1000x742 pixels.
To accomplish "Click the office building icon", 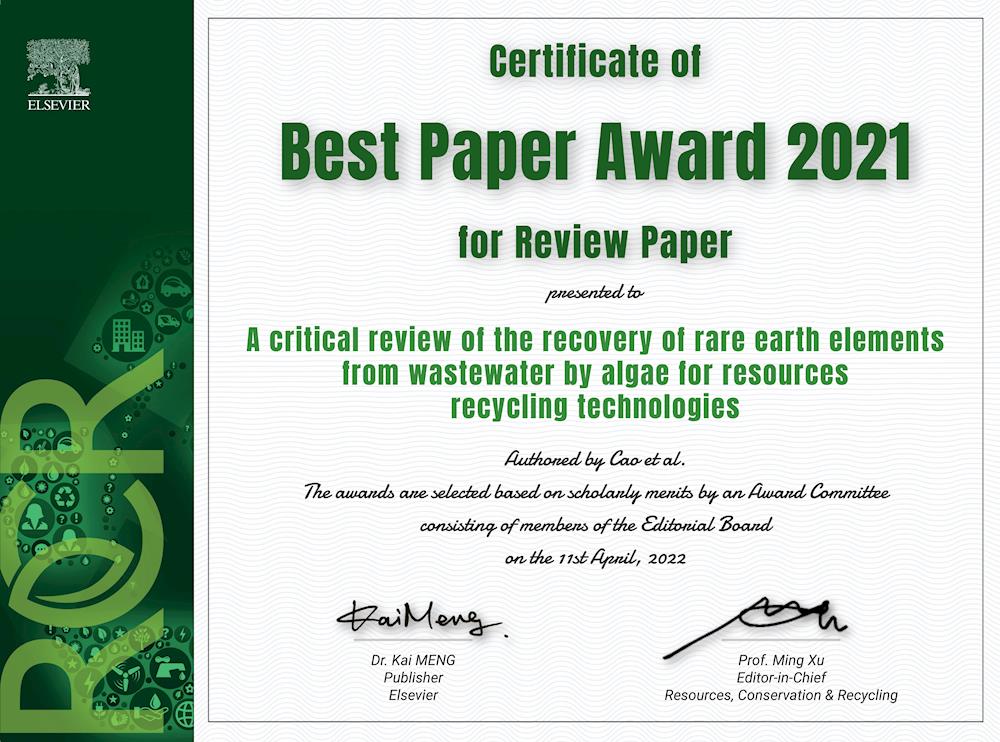I will pos(126,333).
